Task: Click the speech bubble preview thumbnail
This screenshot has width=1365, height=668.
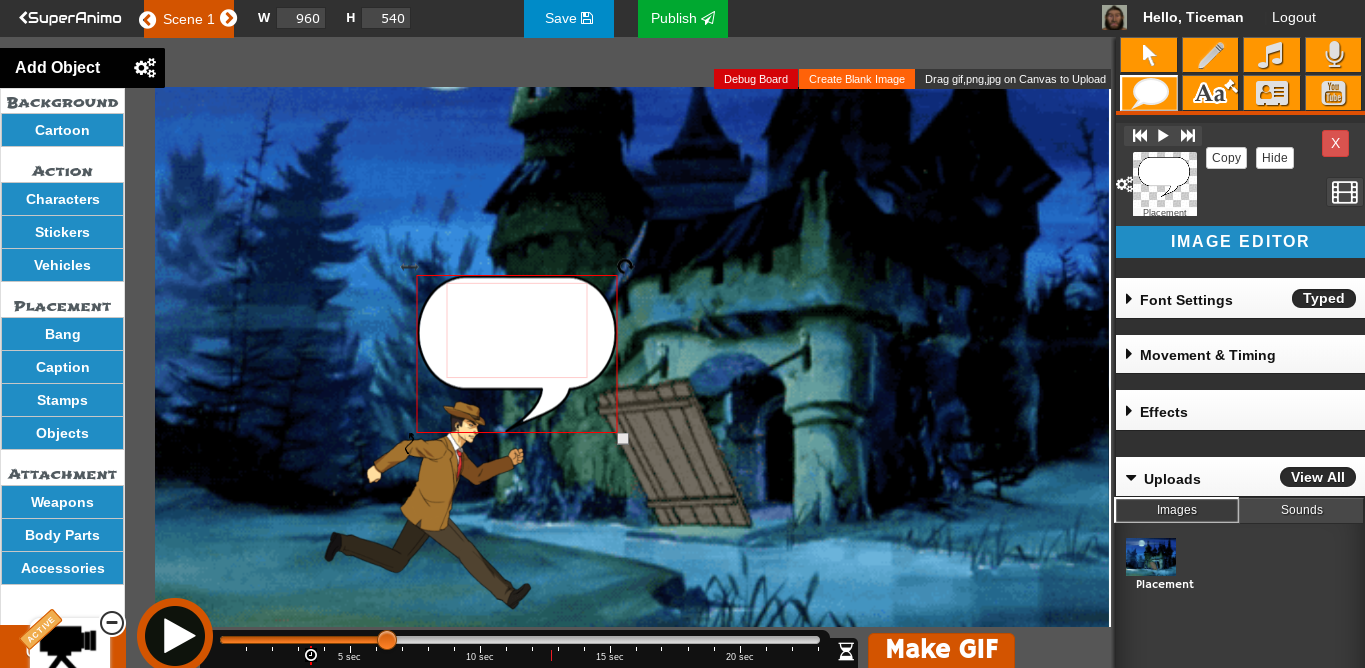Action: click(x=1165, y=184)
